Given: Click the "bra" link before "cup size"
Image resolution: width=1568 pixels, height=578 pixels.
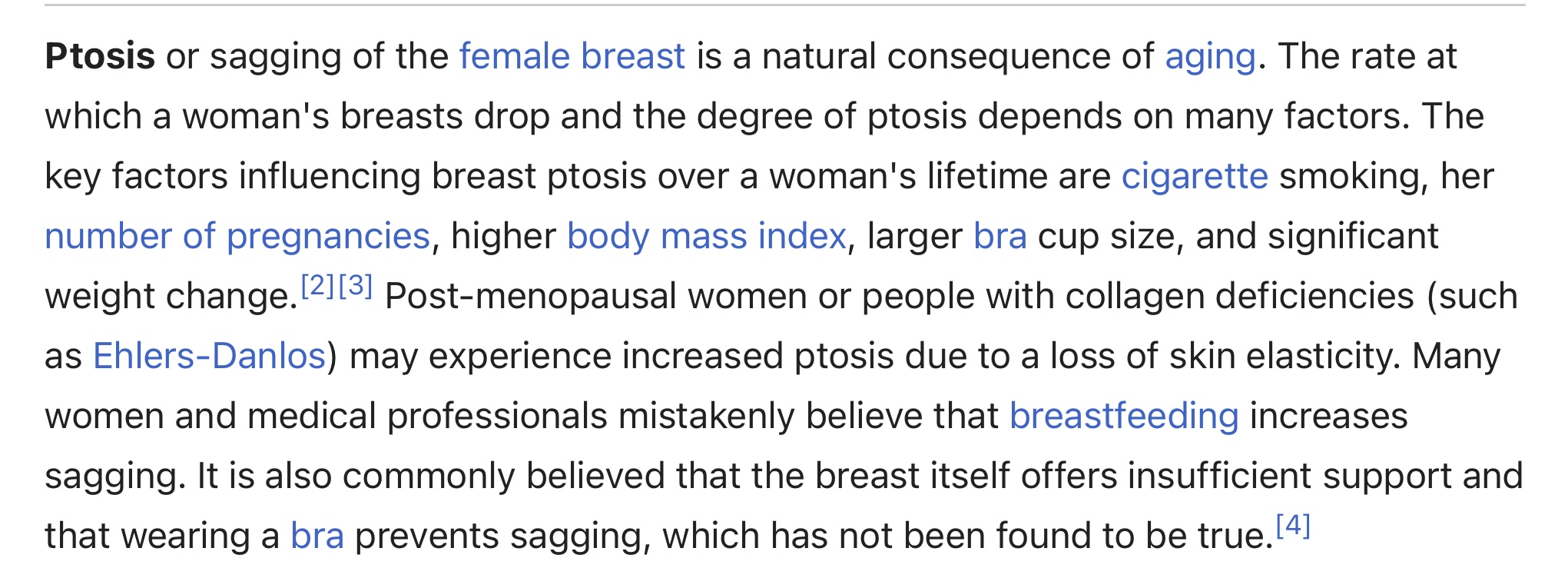Looking at the screenshot, I should 1000,236.
